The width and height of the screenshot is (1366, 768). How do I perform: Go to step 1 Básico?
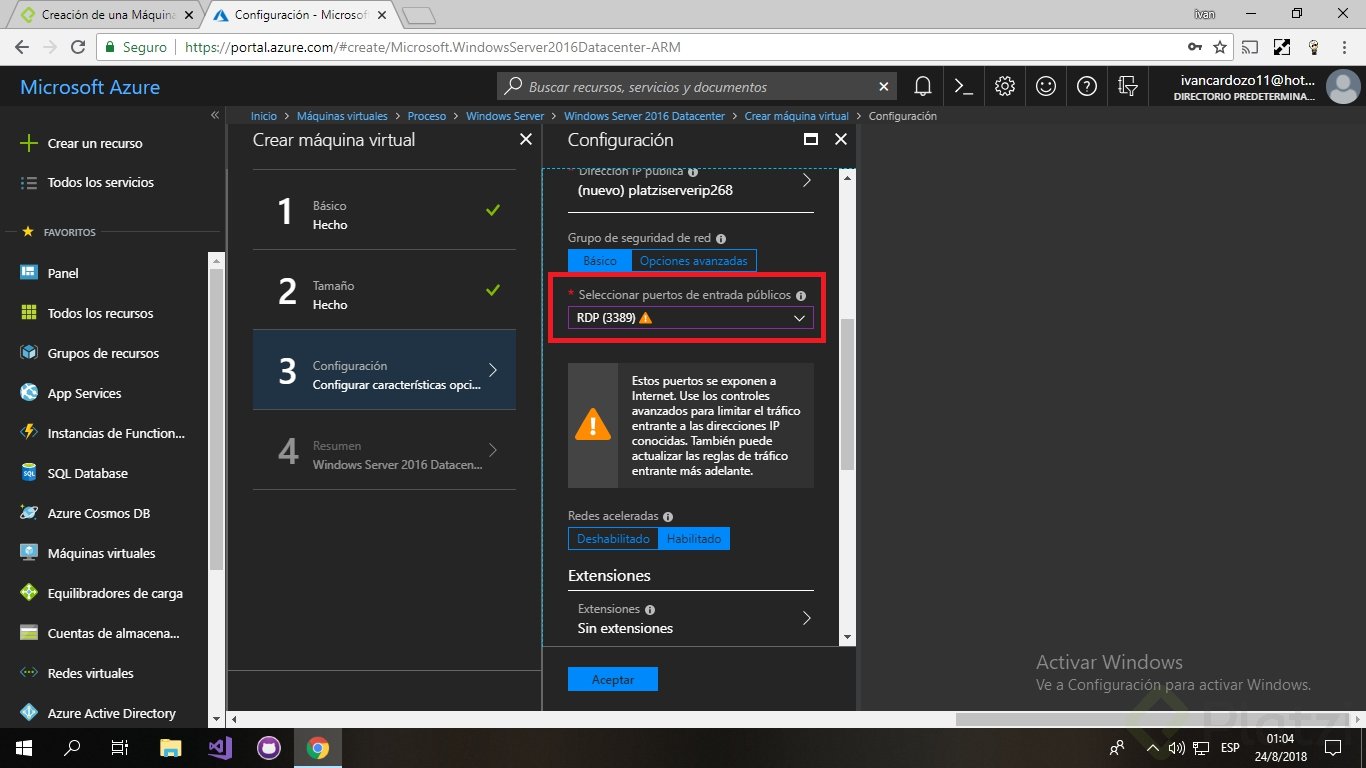click(x=385, y=210)
